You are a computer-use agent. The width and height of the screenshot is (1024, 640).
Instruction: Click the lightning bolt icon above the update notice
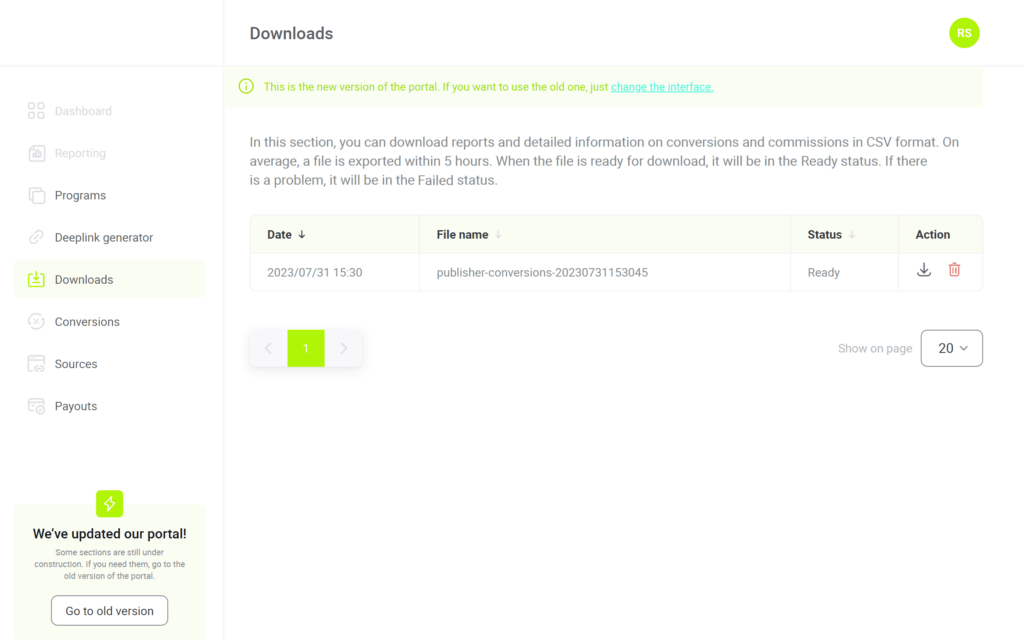coord(109,503)
